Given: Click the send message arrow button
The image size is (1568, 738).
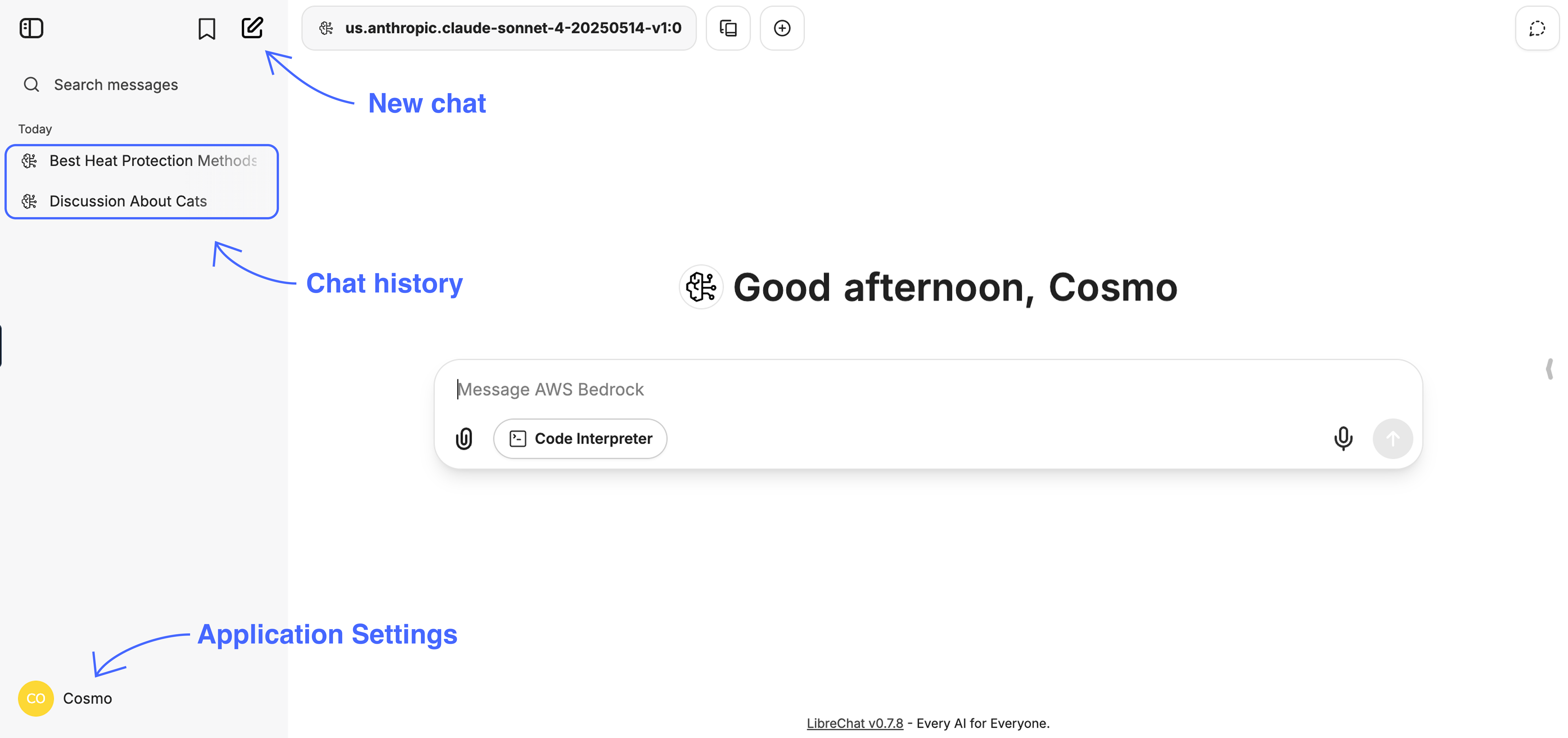Looking at the screenshot, I should (x=1393, y=438).
